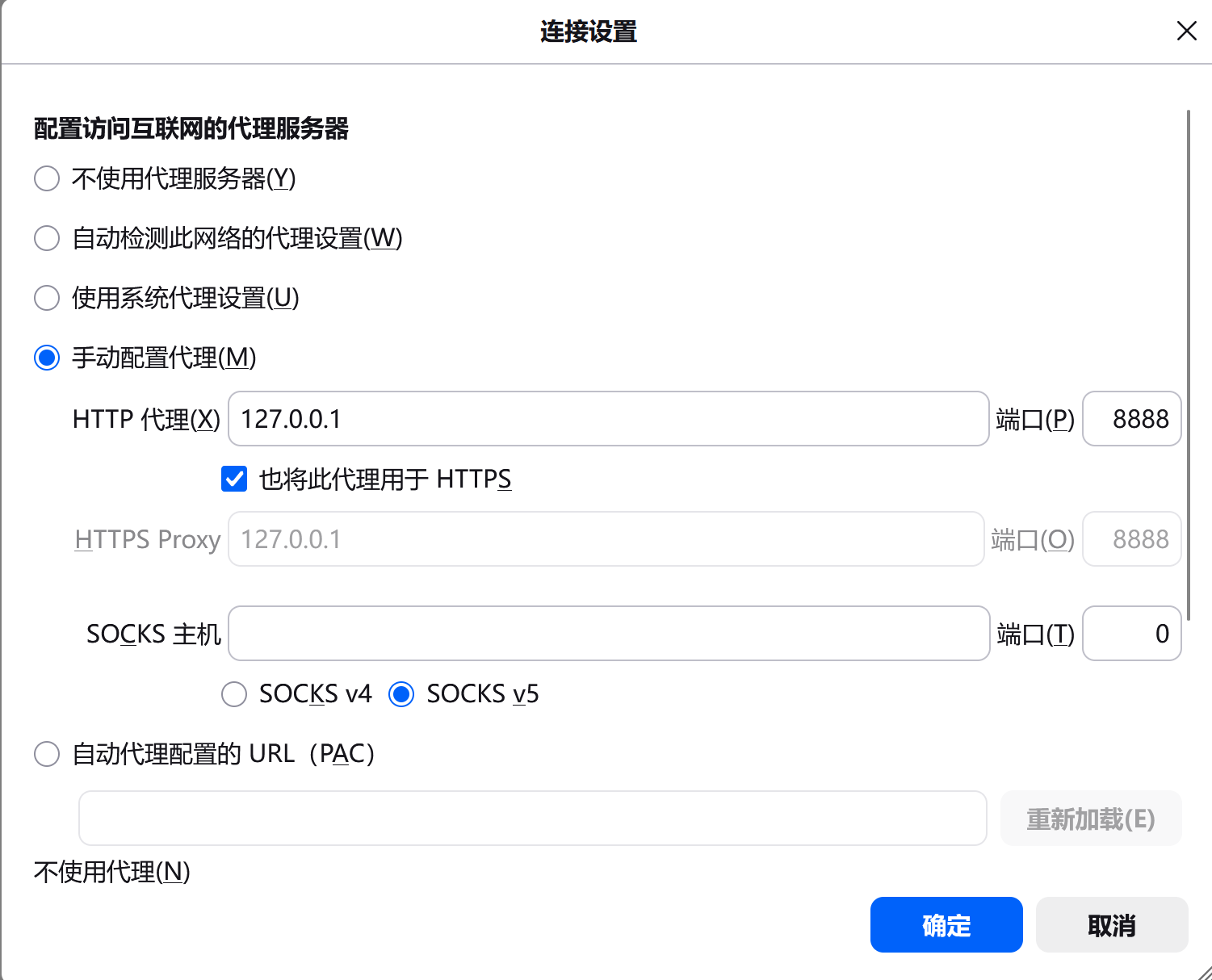Close the 连接设置 dialog with X
Viewport: 1212px width, 980px height.
pyautogui.click(x=1186, y=31)
